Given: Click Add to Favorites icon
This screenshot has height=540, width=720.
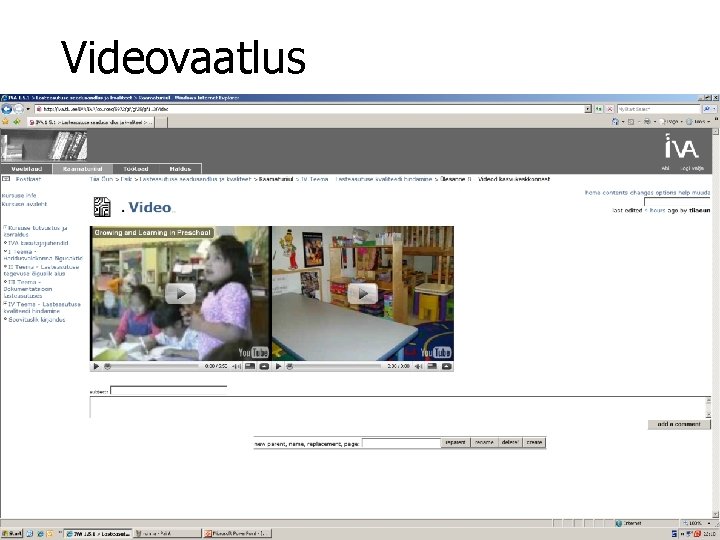Looking at the screenshot, I should (x=17, y=122).
